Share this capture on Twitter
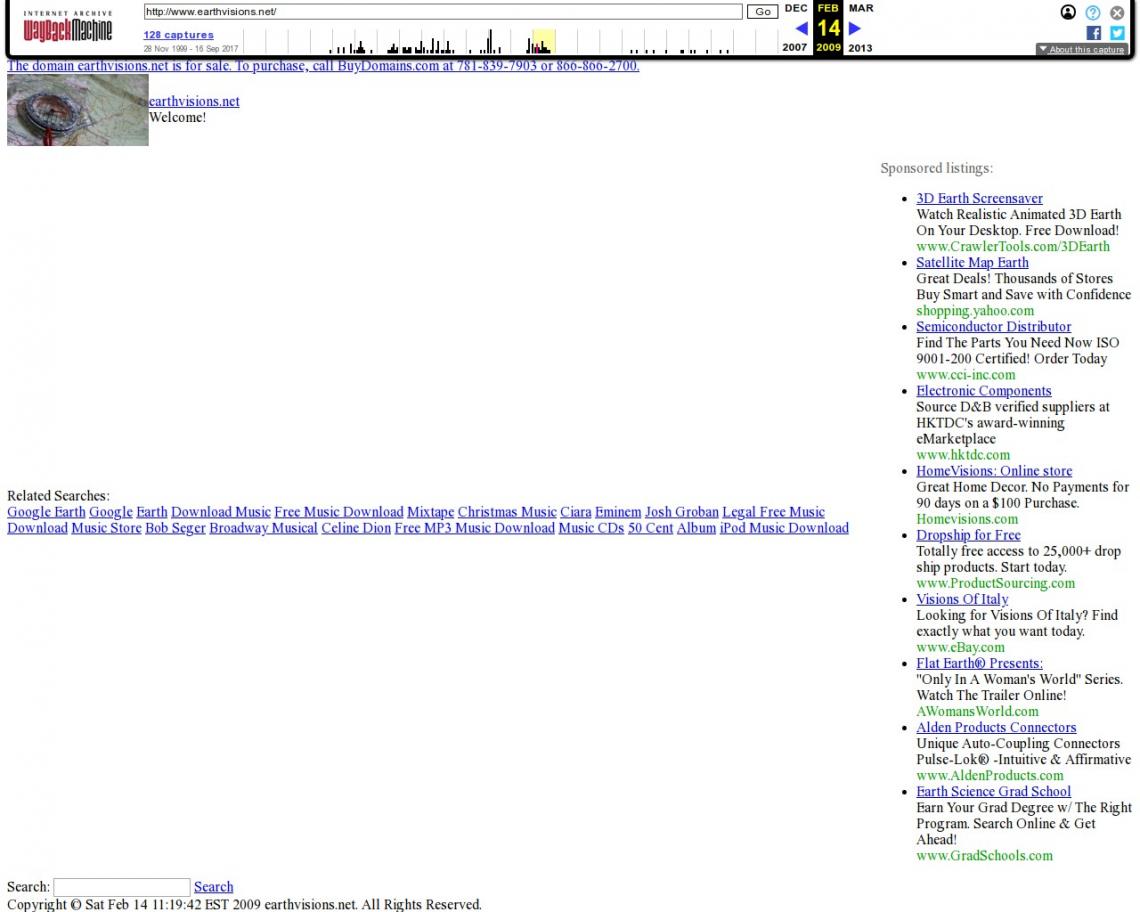Screen dimensions: 1140x912 [1117, 33]
